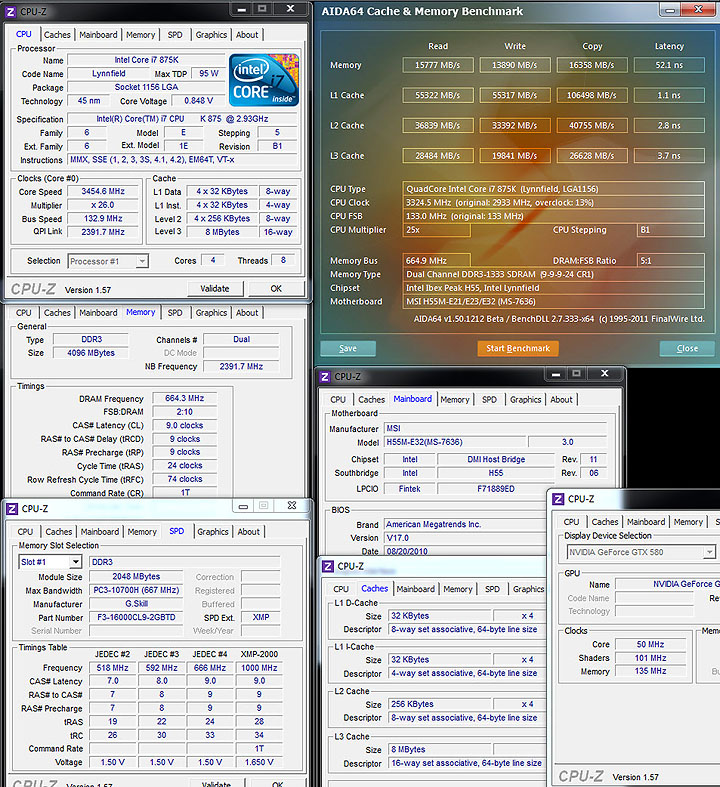The width and height of the screenshot is (720, 787).
Task: Click the Start Benchmark button
Action: tap(518, 348)
